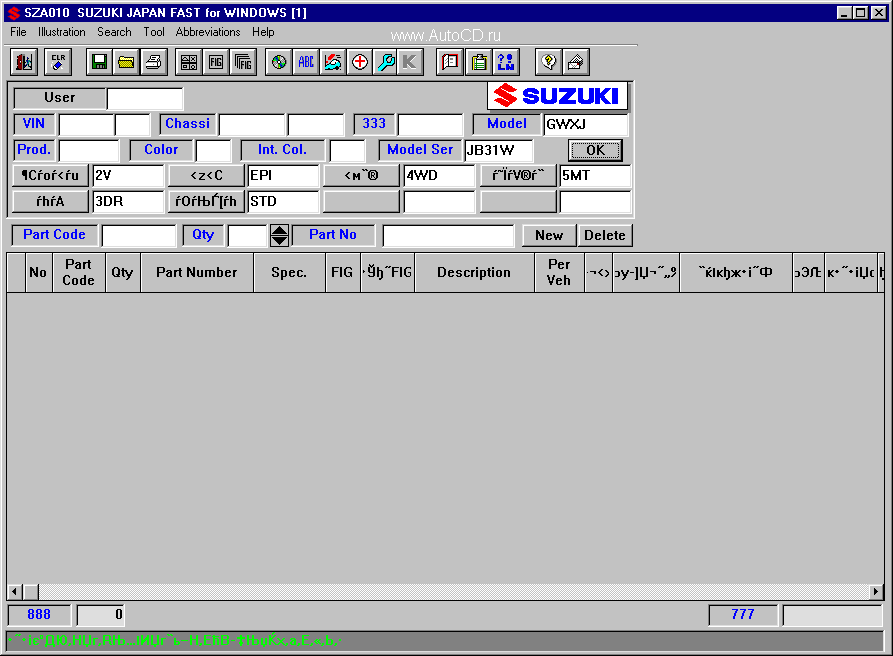
Task: Open the Help menu
Action: coord(263,32)
